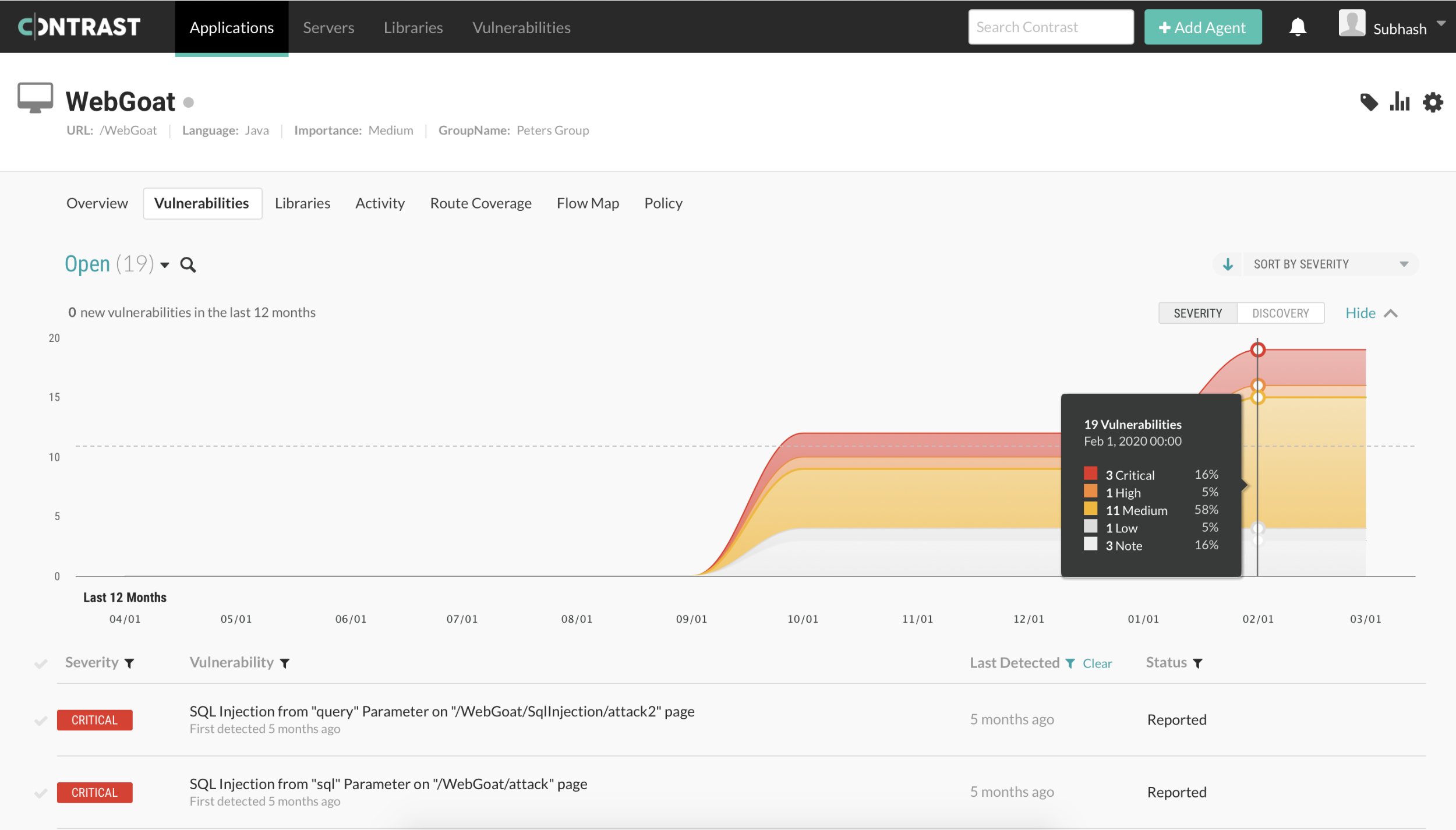This screenshot has height=830, width=1456.
Task: Click the Low legend swatch
Action: [x=1090, y=526]
